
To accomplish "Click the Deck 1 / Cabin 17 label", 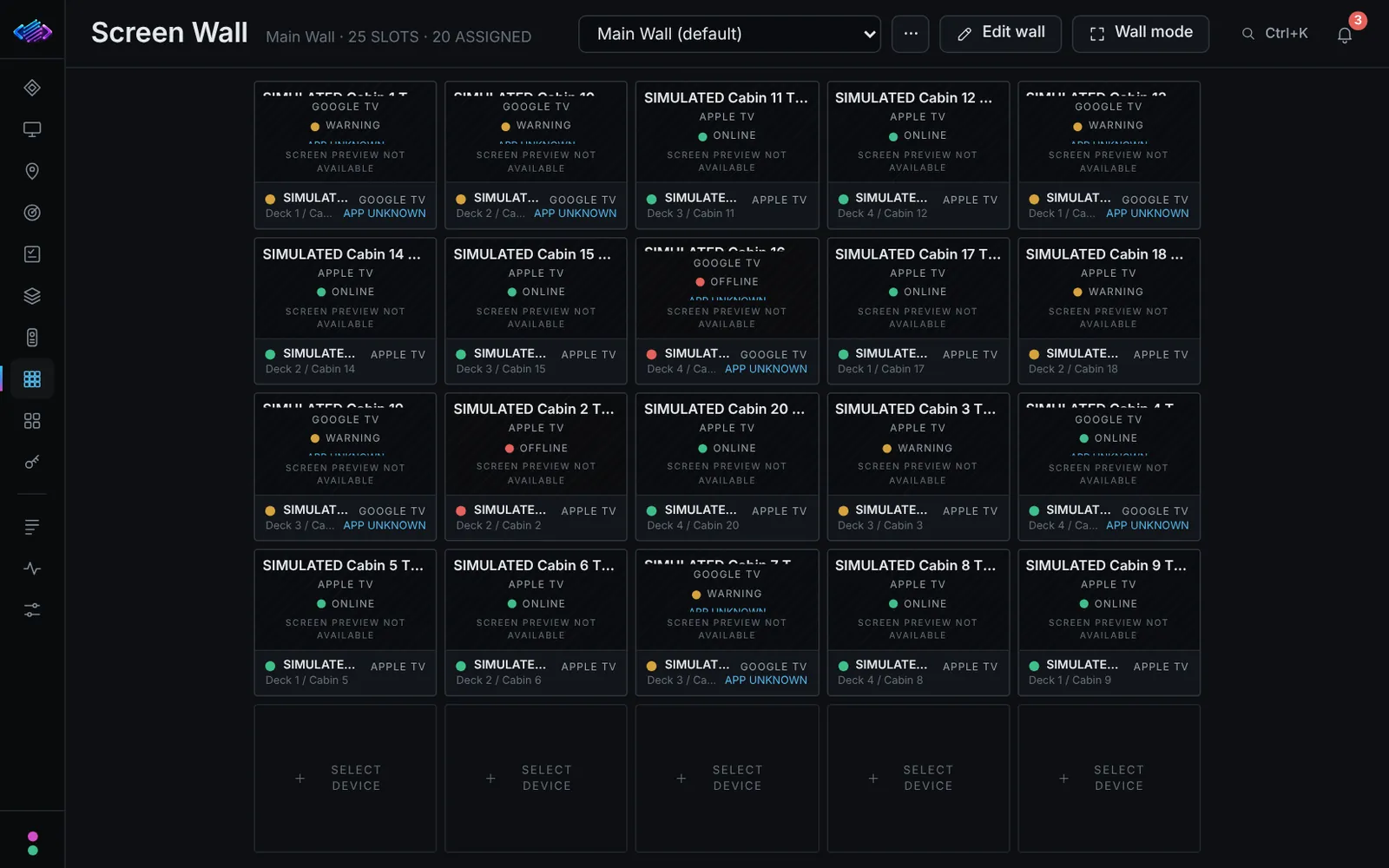I will click(881, 369).
